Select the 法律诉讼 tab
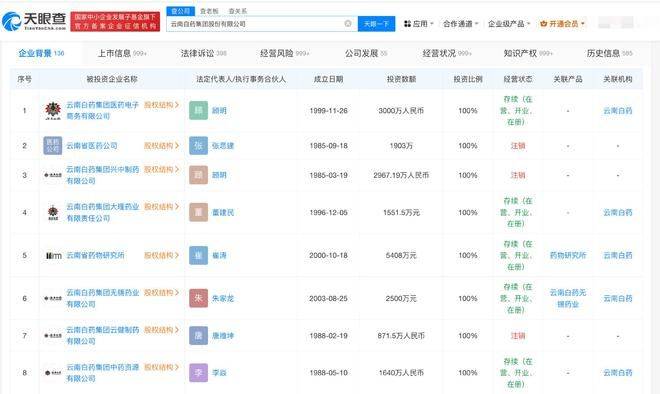Image resolution: width=660 pixels, height=394 pixels. coord(204,53)
